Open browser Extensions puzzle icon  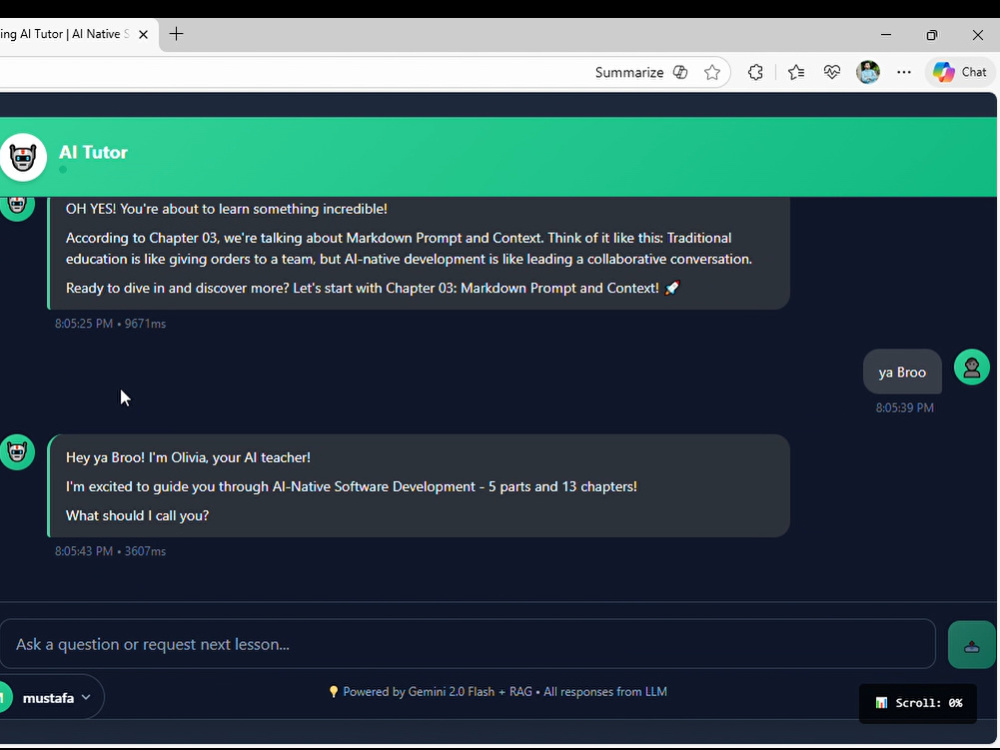point(756,72)
